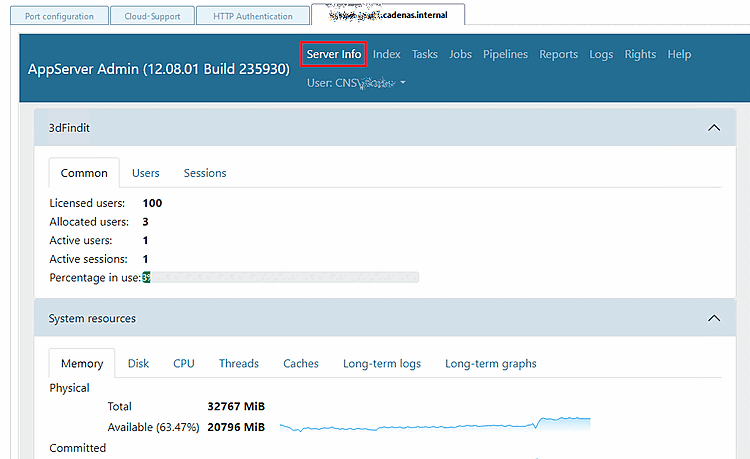This screenshot has width=750, height=459.
Task: Open the Rights menu item
Action: pyautogui.click(x=640, y=54)
